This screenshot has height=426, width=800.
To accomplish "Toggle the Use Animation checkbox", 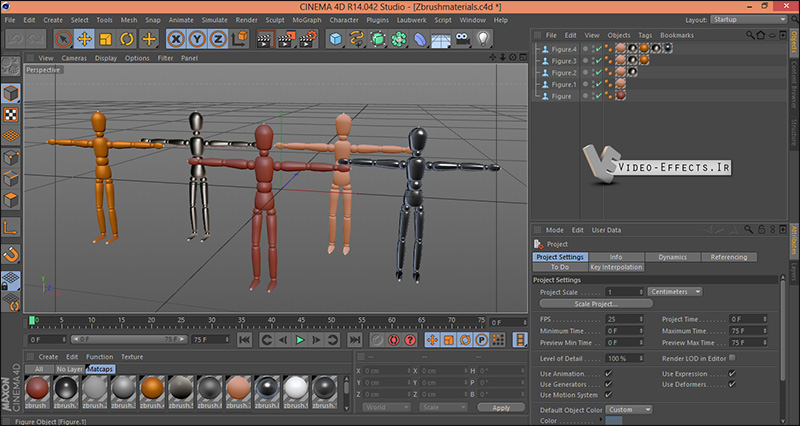I will pos(608,373).
